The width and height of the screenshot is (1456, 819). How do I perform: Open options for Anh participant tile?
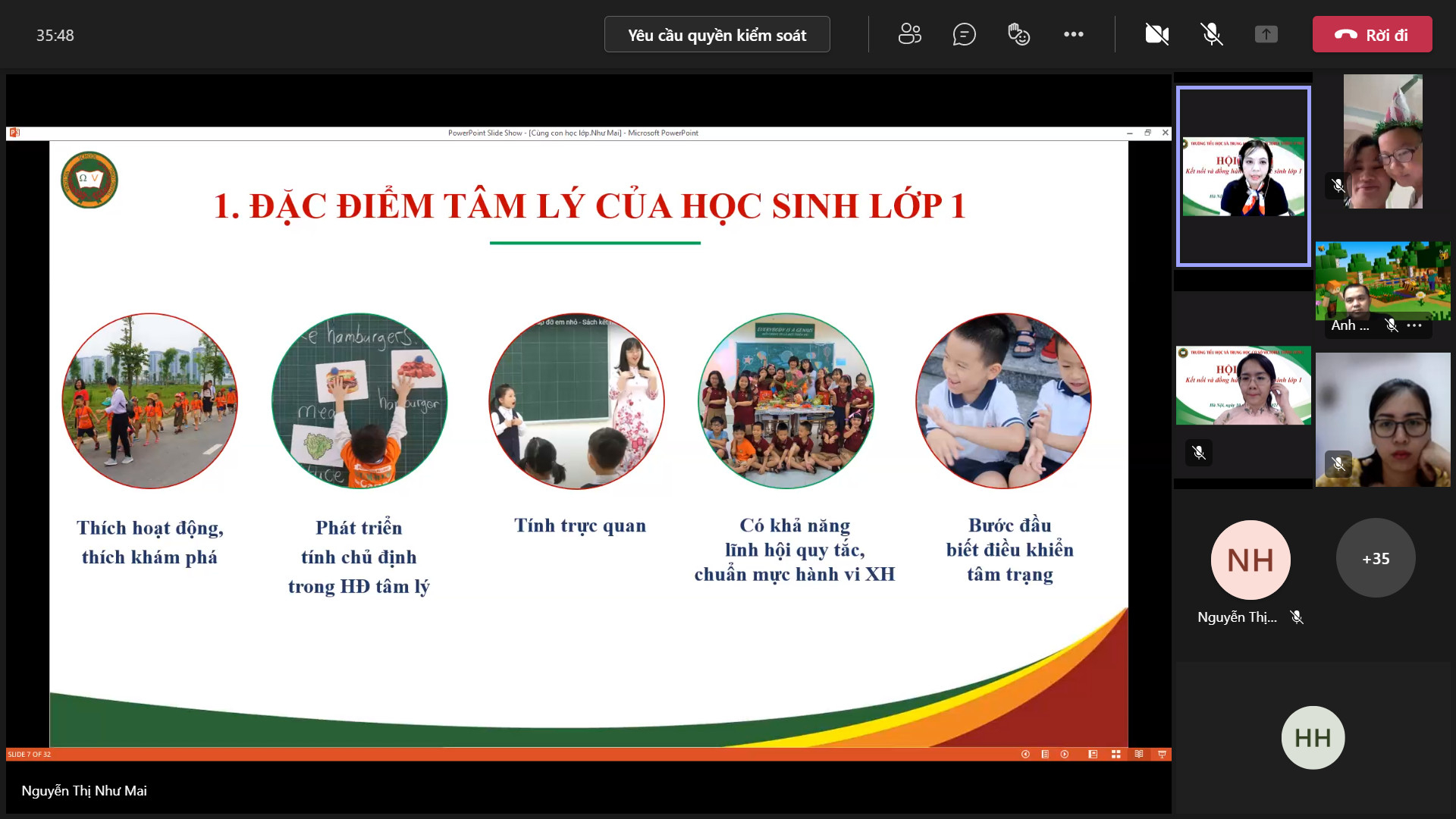coord(1414,325)
